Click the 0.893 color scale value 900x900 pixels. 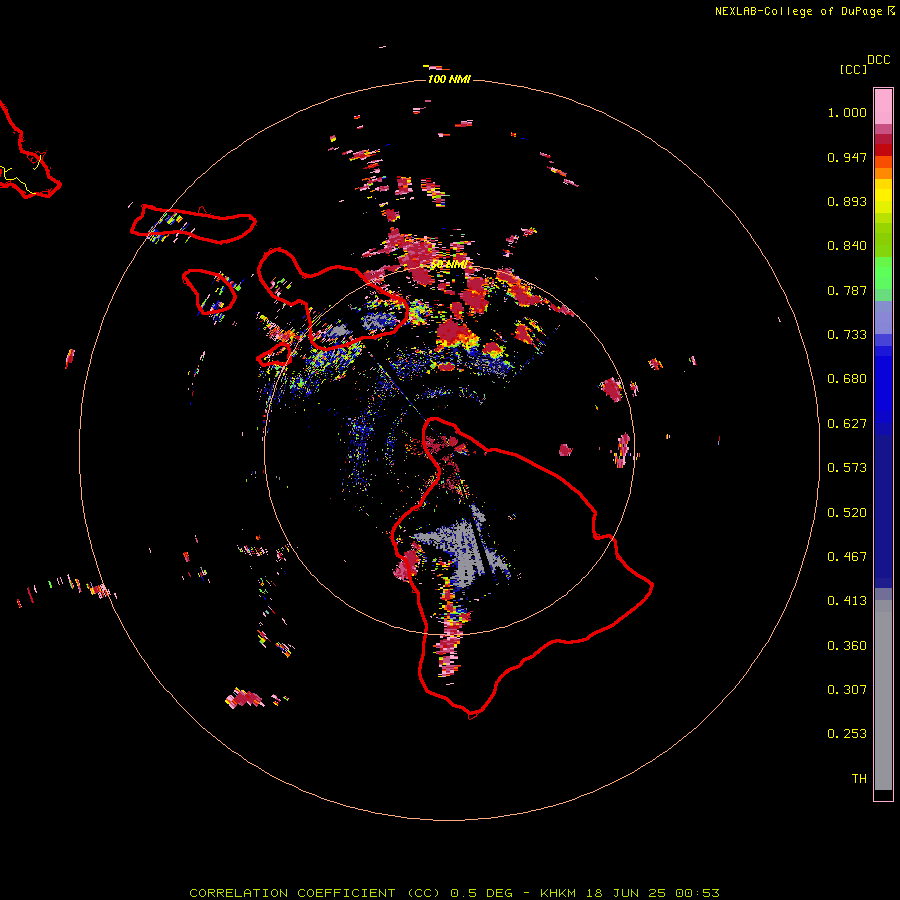[847, 201]
